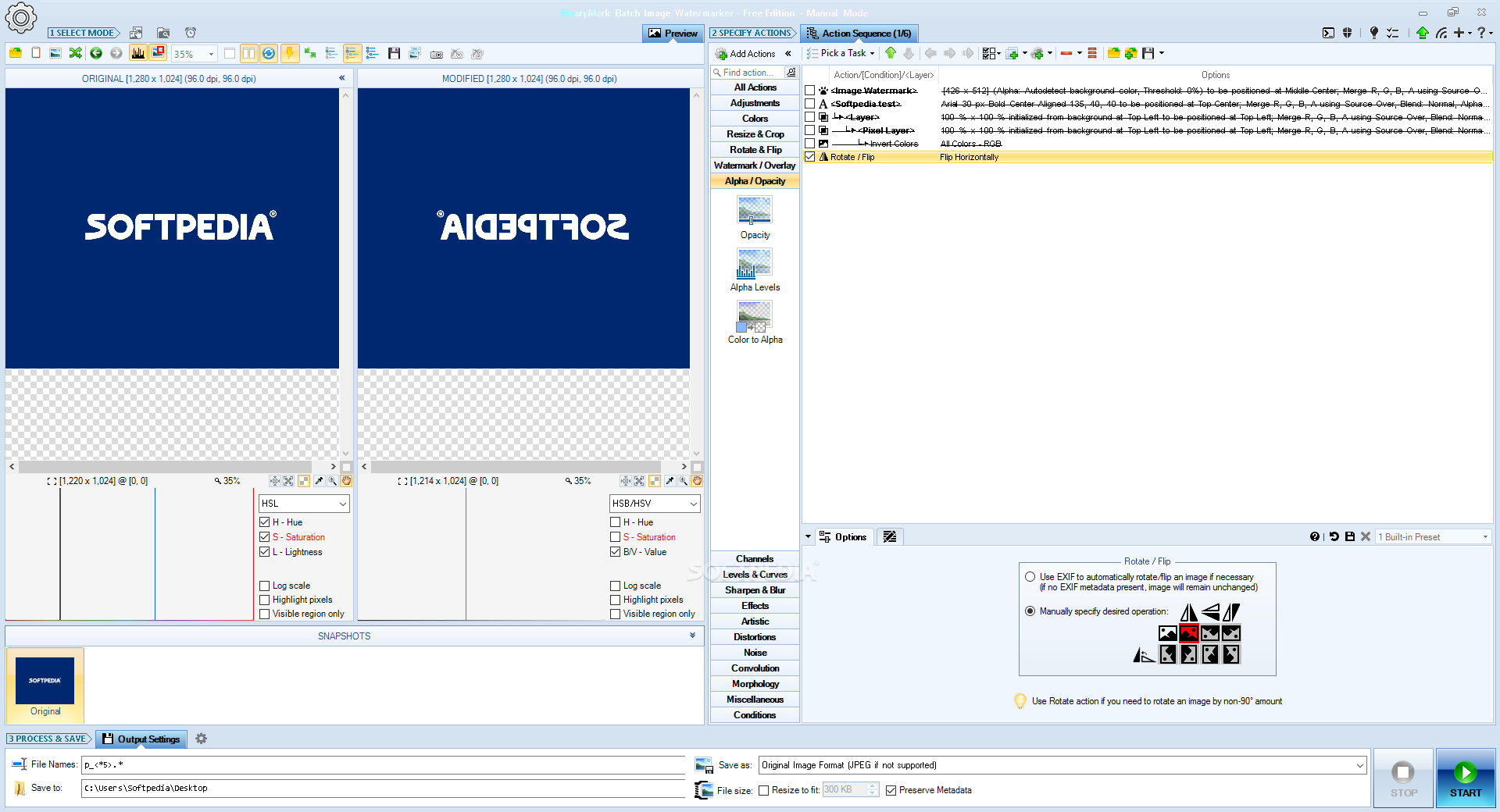Click the reset undo arrow in Options bar
Screen dimensions: 1500x812
(1334, 536)
